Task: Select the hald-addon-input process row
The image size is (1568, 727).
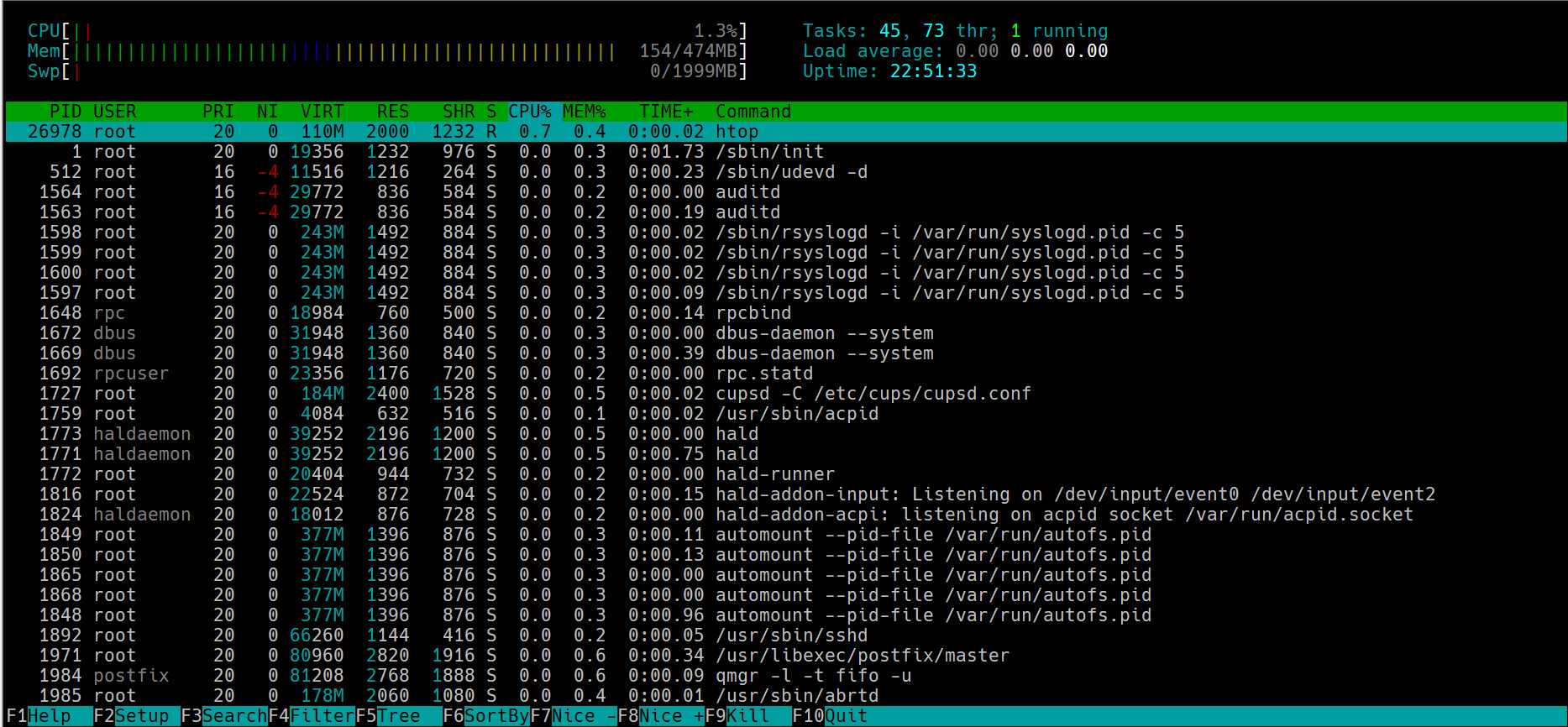Action: (786, 494)
